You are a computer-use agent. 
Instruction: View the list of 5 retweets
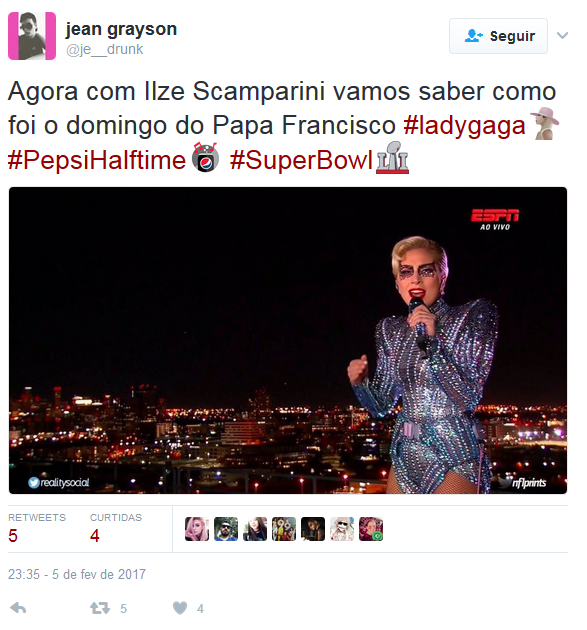37,529
